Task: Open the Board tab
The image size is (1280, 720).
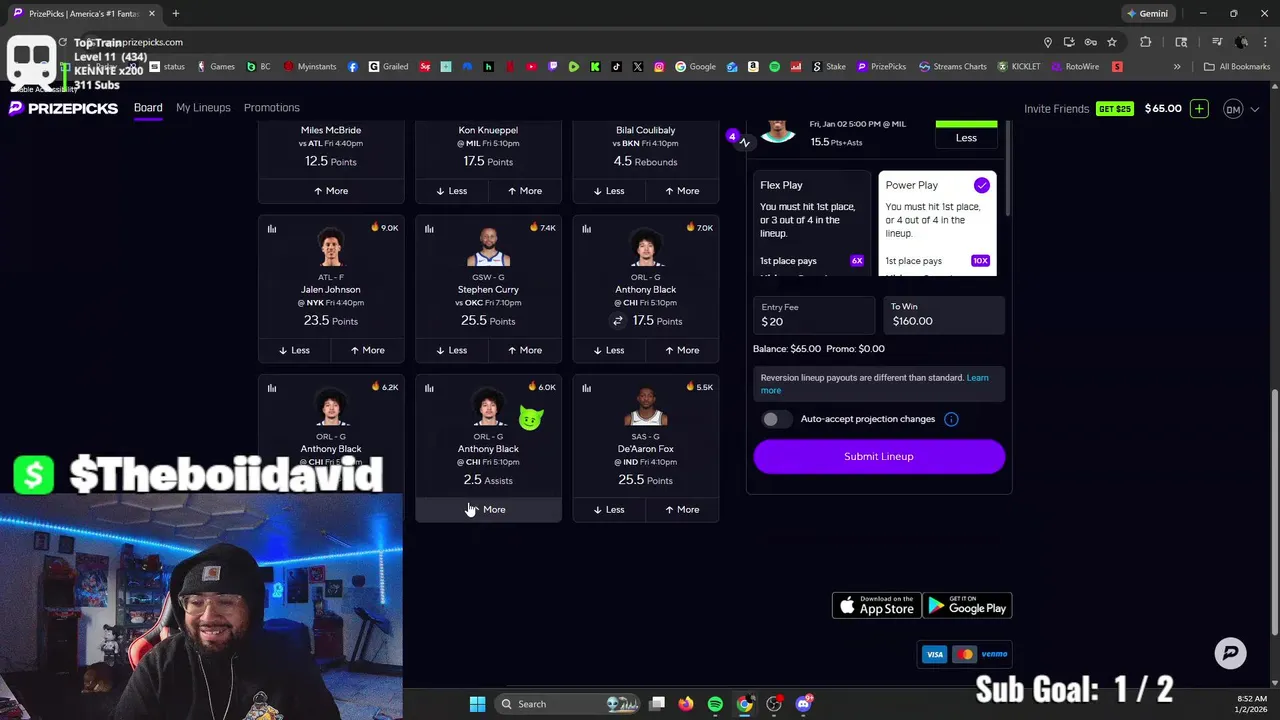Action: (148, 108)
